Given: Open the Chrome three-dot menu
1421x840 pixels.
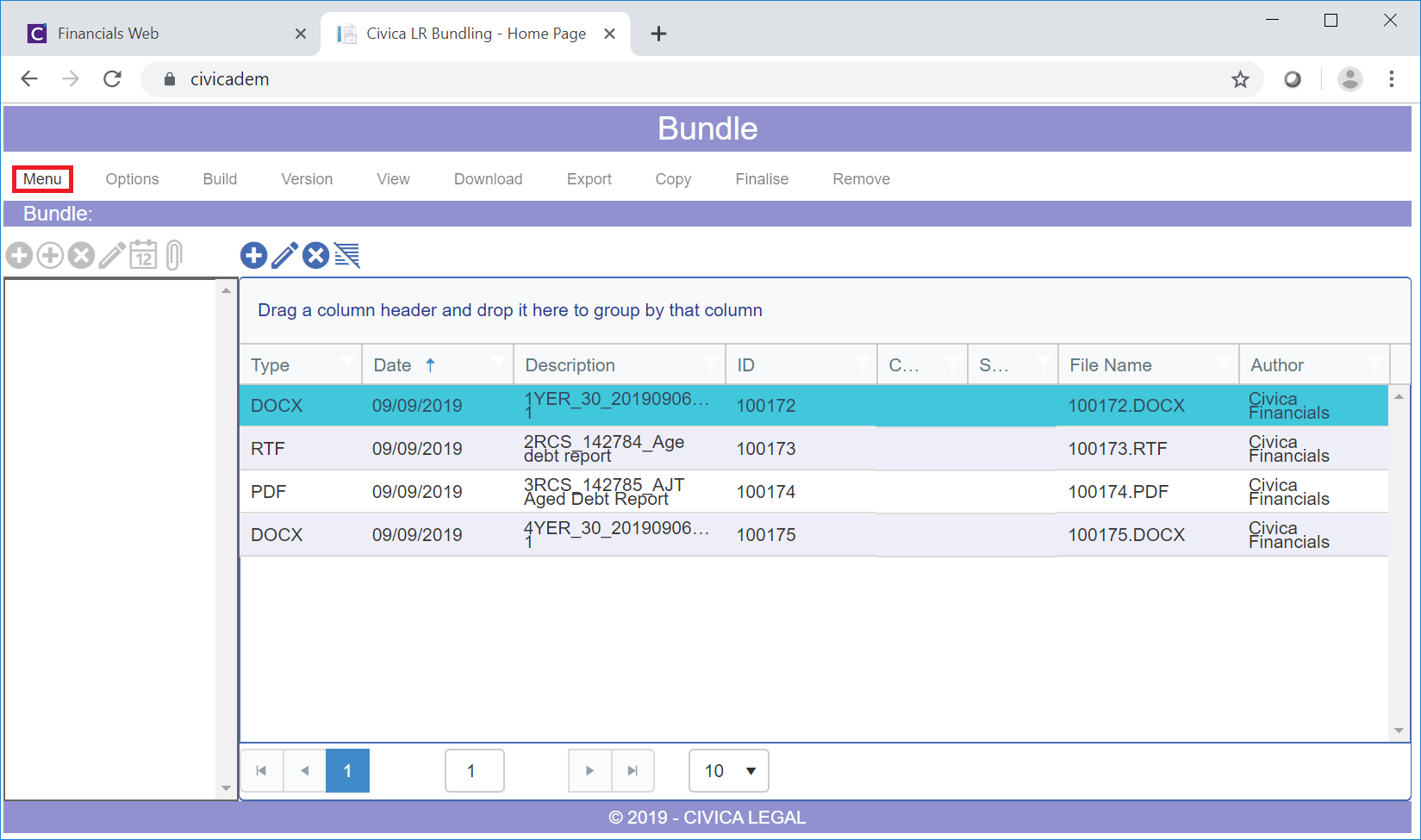Looking at the screenshot, I should click(1392, 79).
